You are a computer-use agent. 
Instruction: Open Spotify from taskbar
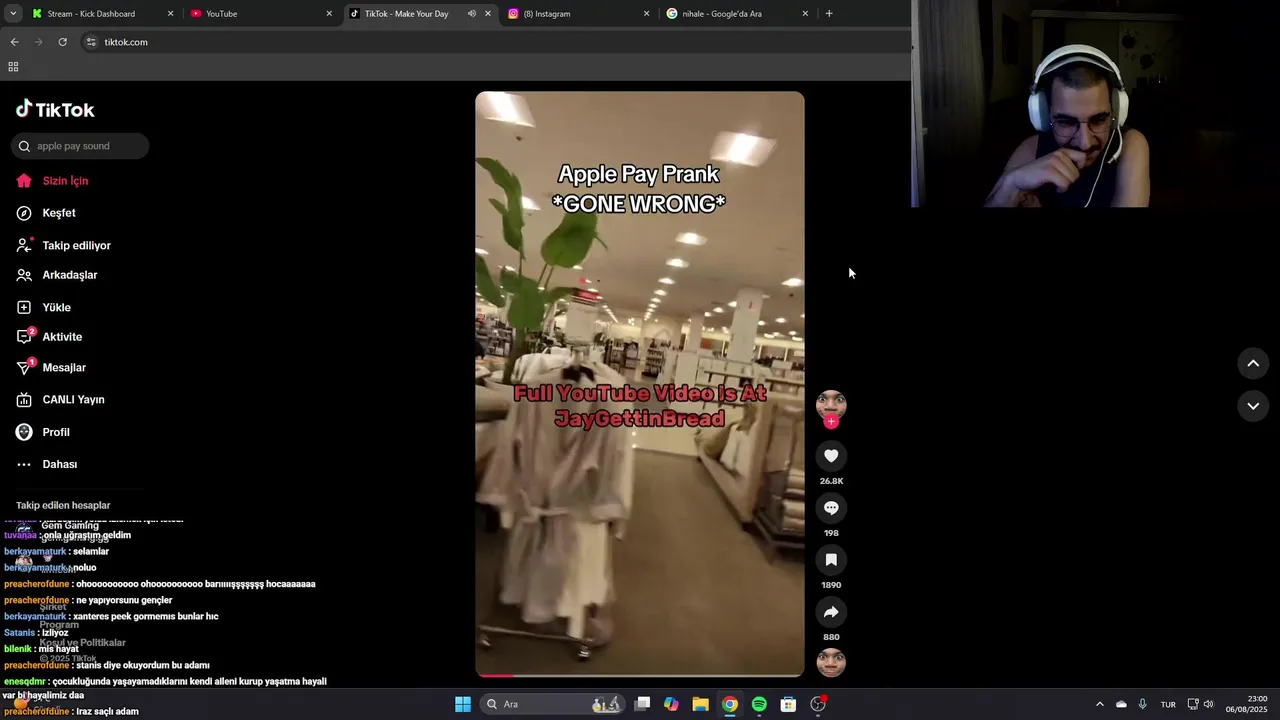click(x=759, y=704)
